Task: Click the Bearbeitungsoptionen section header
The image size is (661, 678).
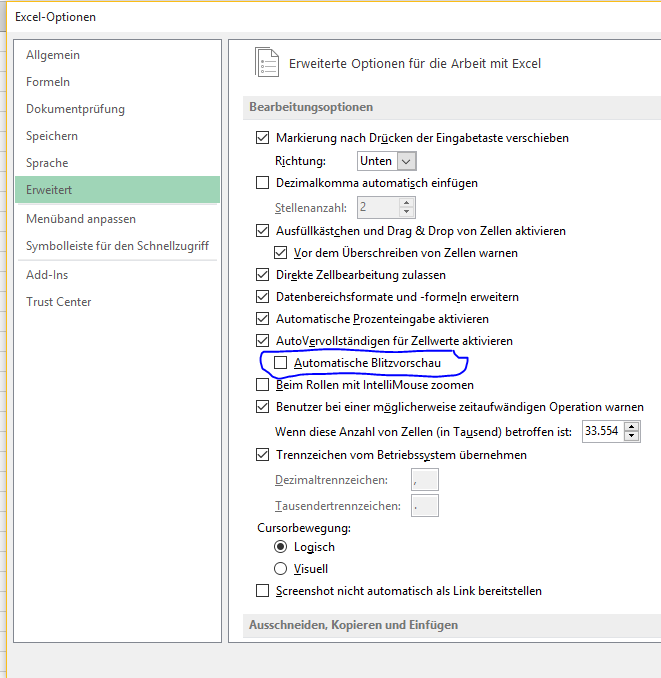Action: 311,107
